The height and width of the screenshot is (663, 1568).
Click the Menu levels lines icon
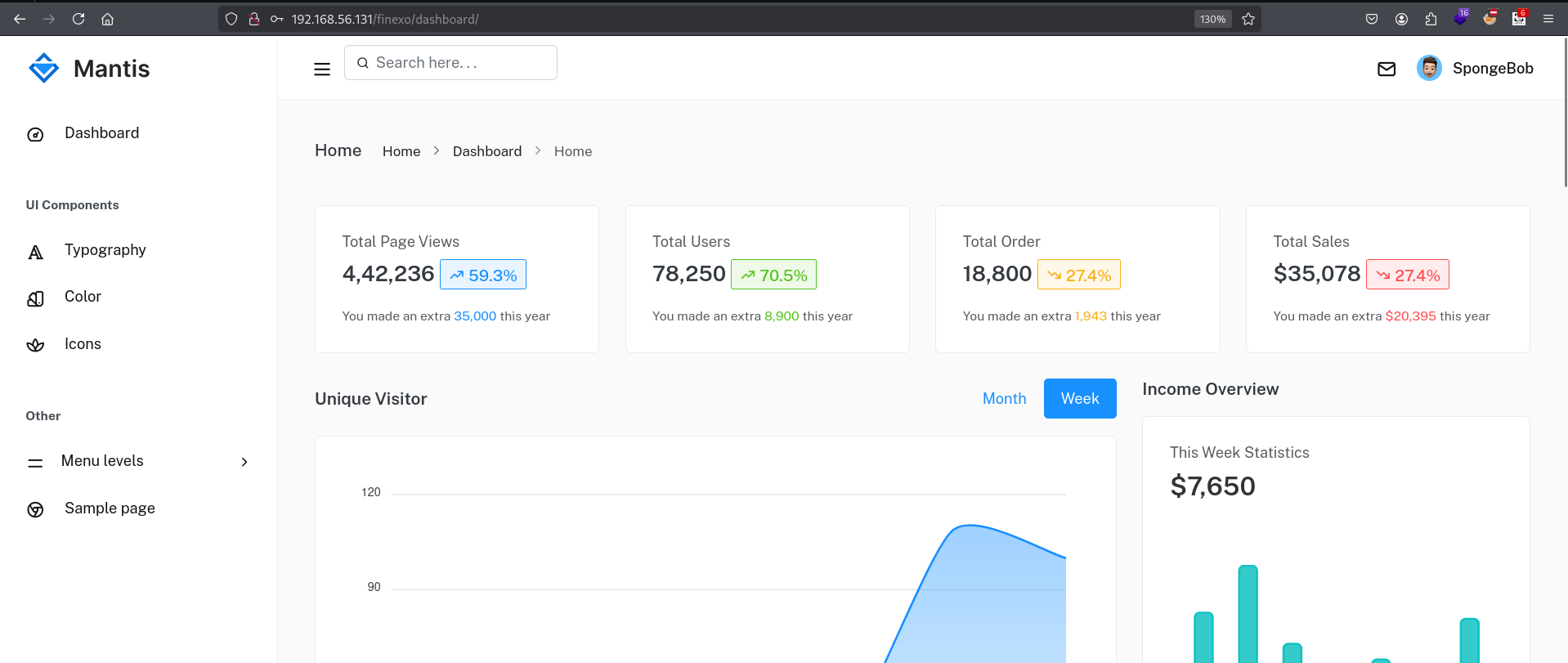pos(35,463)
